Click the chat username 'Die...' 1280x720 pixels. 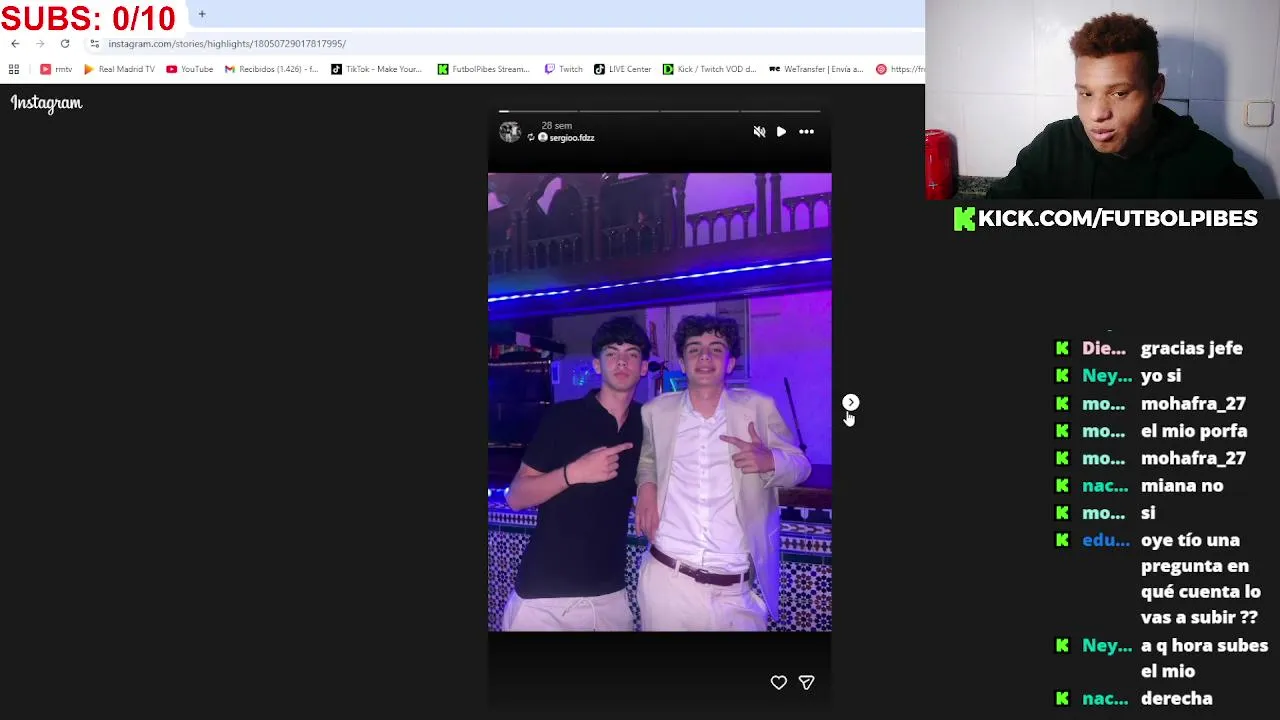click(1104, 348)
